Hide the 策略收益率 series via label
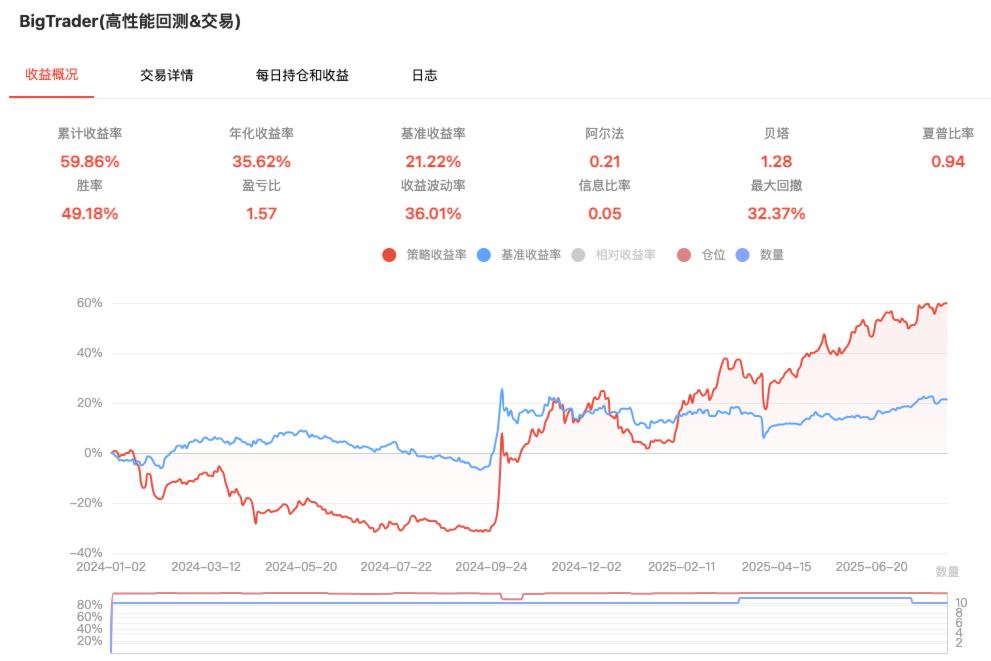Viewport: 991px width, 661px height. (436, 255)
